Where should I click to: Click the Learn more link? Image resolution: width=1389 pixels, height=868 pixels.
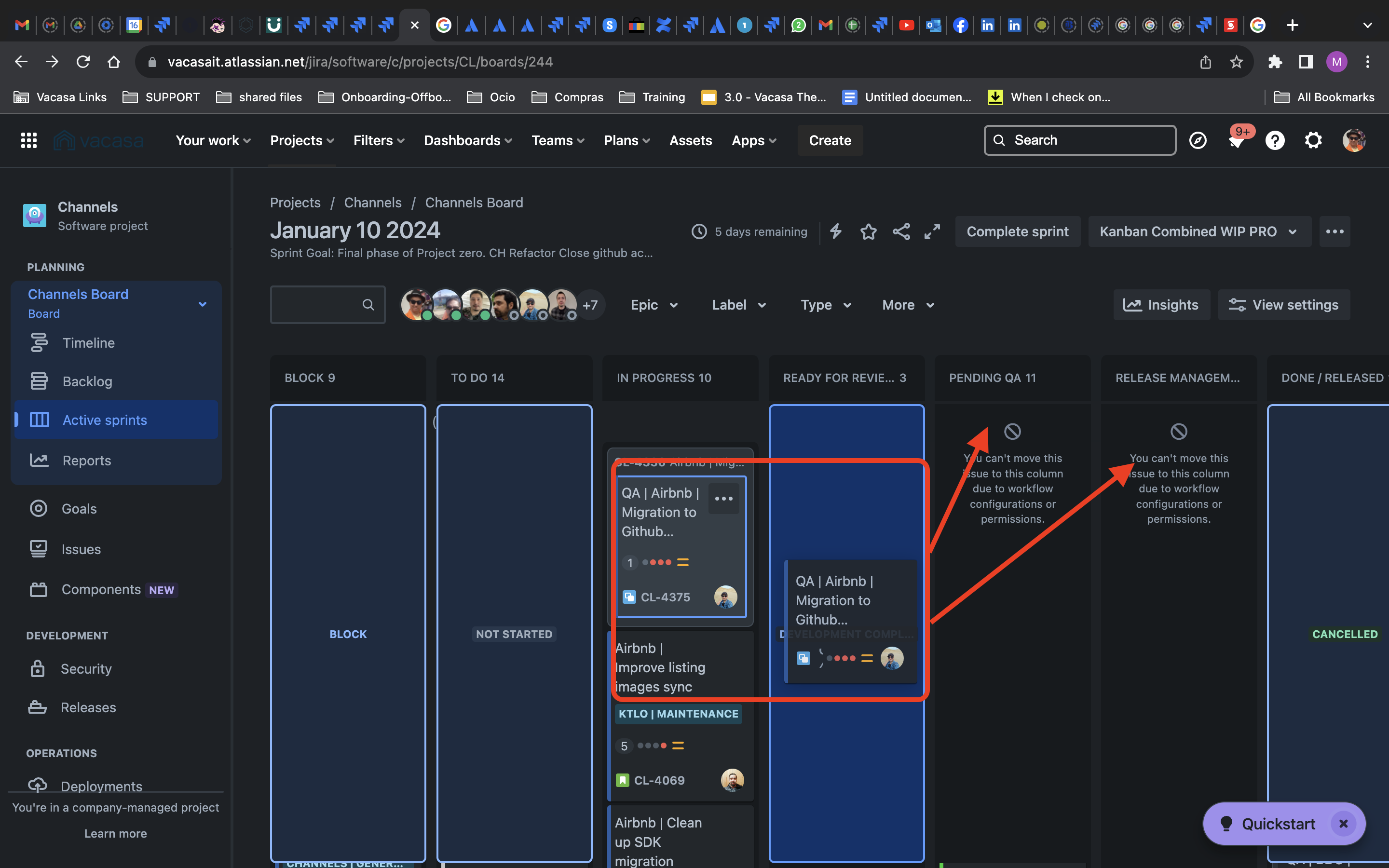click(115, 833)
